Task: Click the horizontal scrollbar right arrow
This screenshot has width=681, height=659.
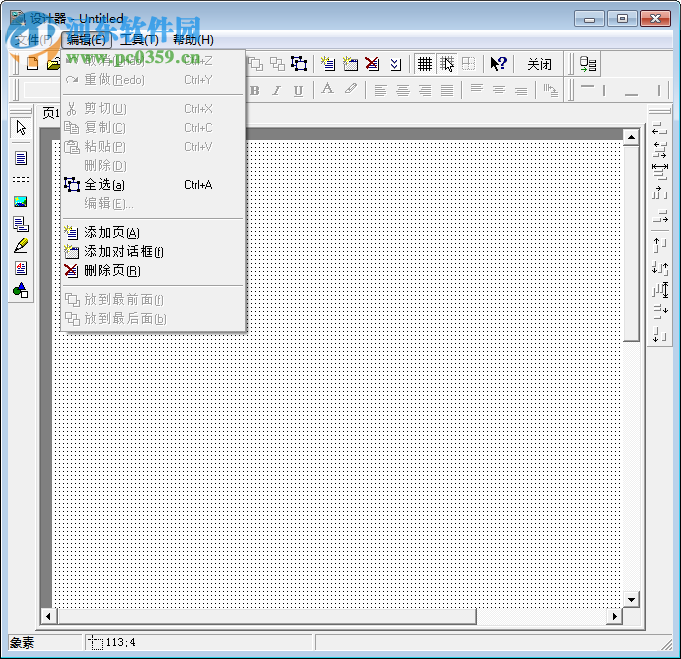Action: [x=614, y=616]
